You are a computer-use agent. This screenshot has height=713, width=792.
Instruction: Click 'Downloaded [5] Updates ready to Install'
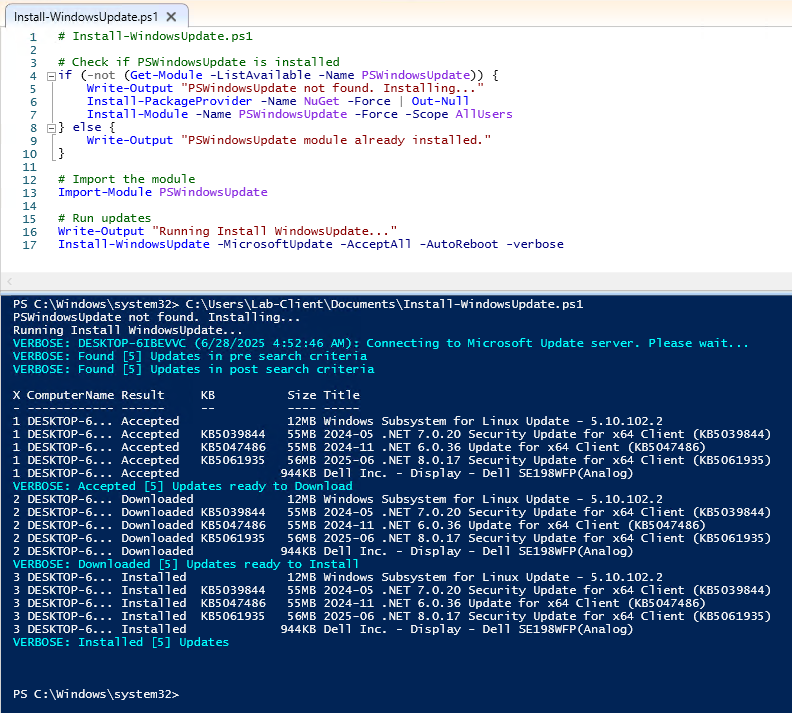coord(219,564)
